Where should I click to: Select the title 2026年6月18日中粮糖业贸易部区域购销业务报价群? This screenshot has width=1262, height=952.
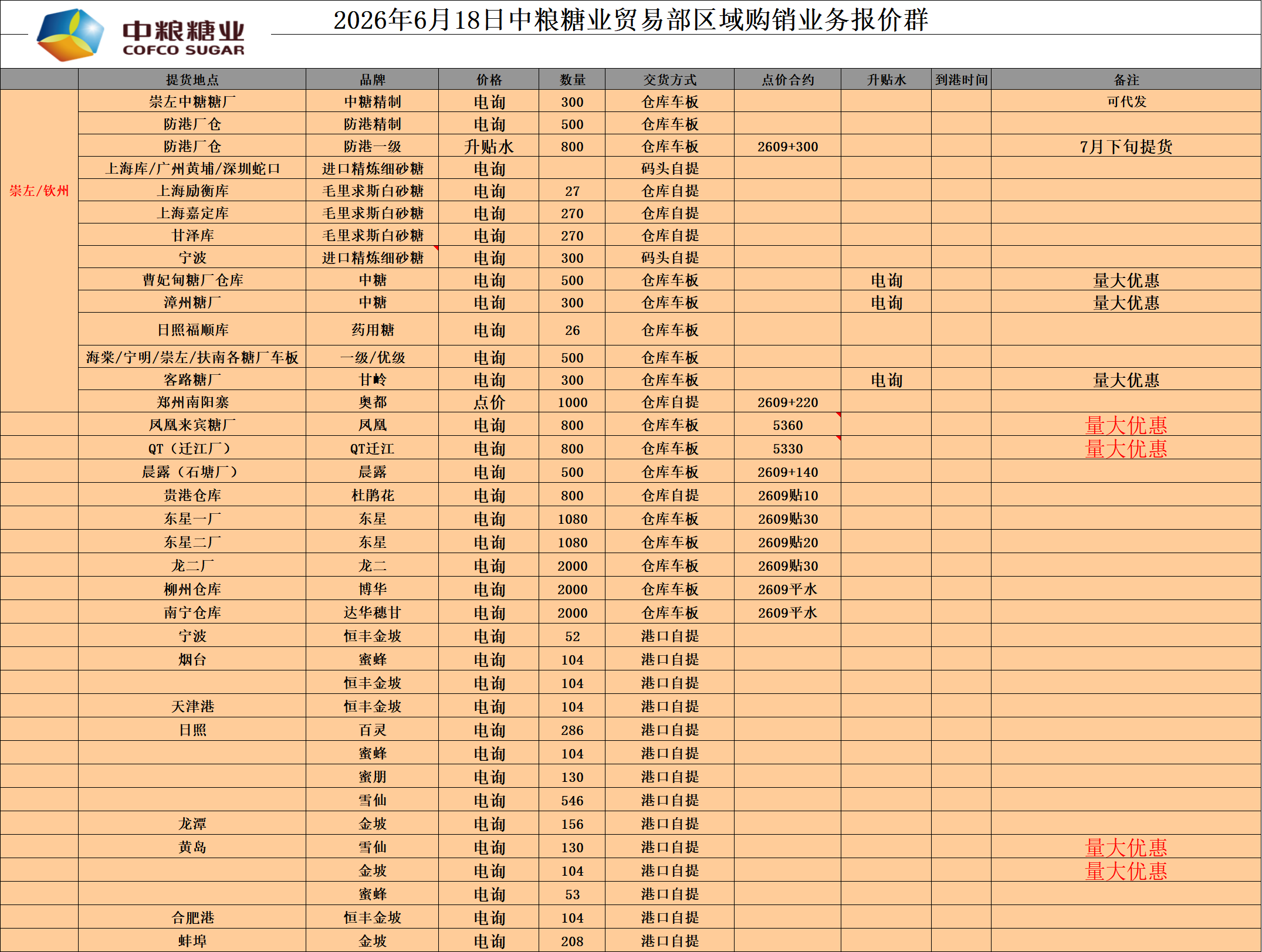point(631,20)
